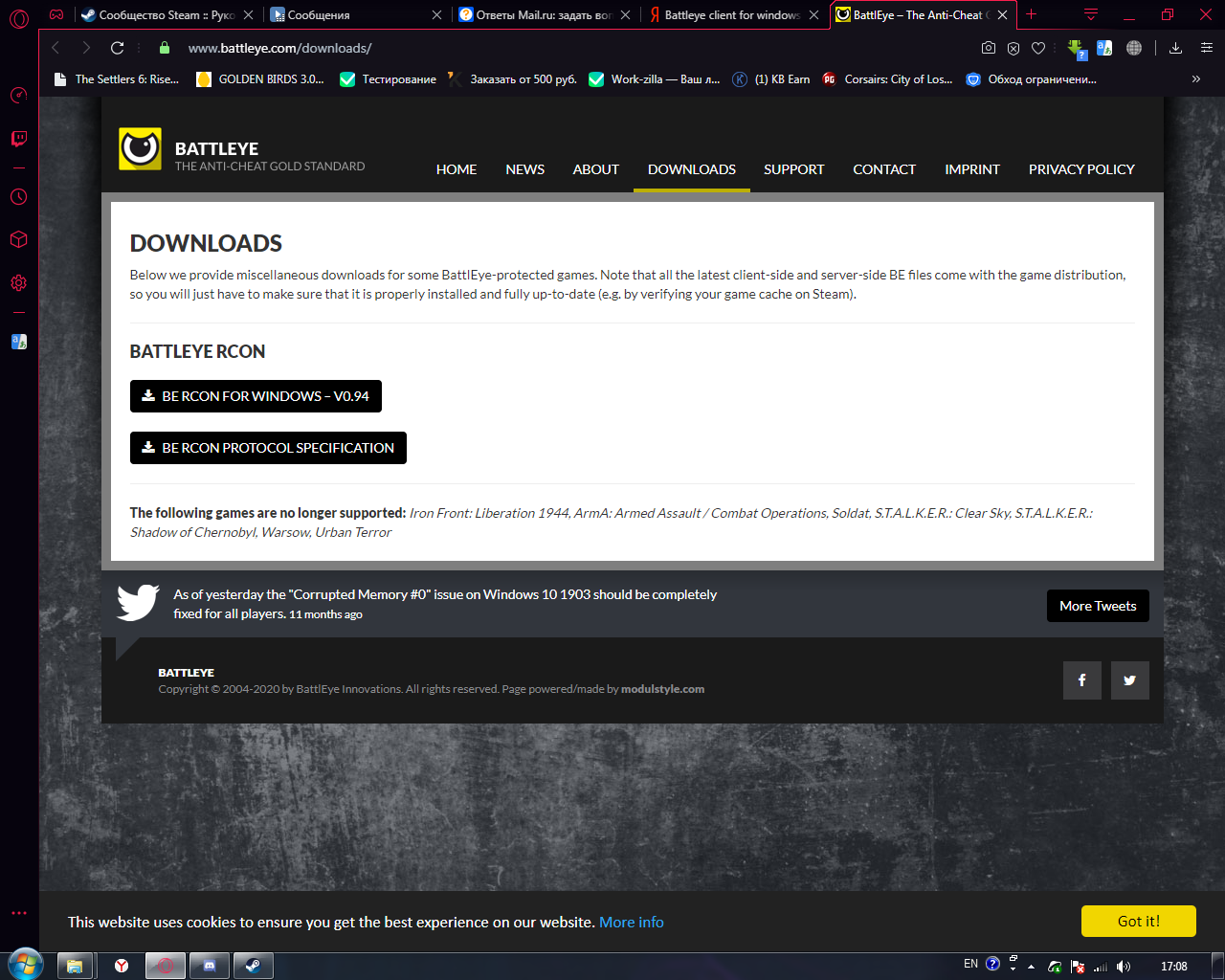Click More Tweets button
The image size is (1225, 980).
(x=1098, y=606)
